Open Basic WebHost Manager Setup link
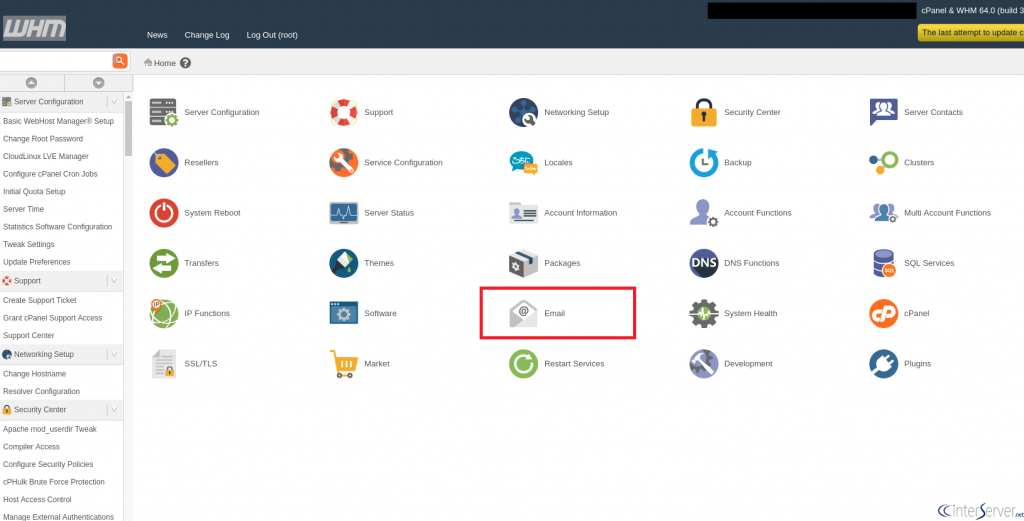 tap(58, 121)
